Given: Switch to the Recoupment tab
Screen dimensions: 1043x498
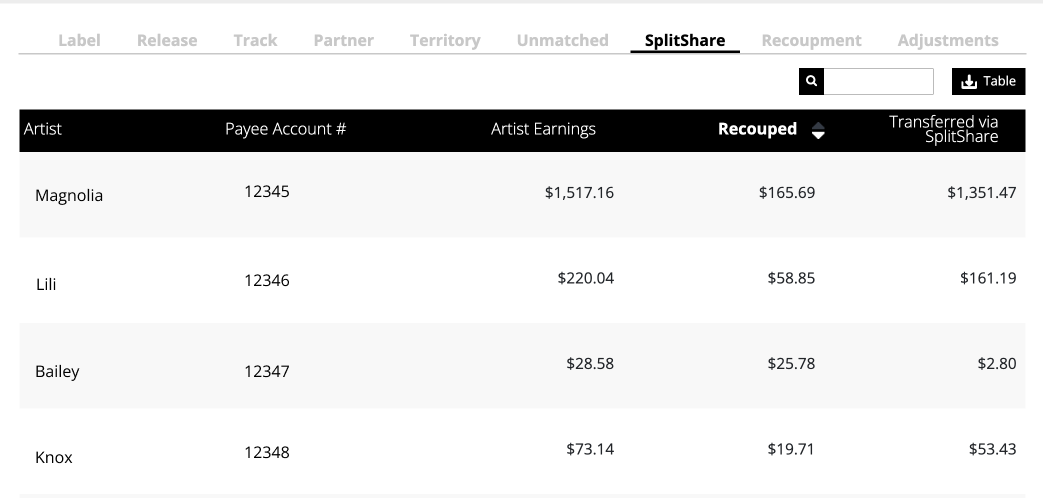Looking at the screenshot, I should tap(812, 41).
